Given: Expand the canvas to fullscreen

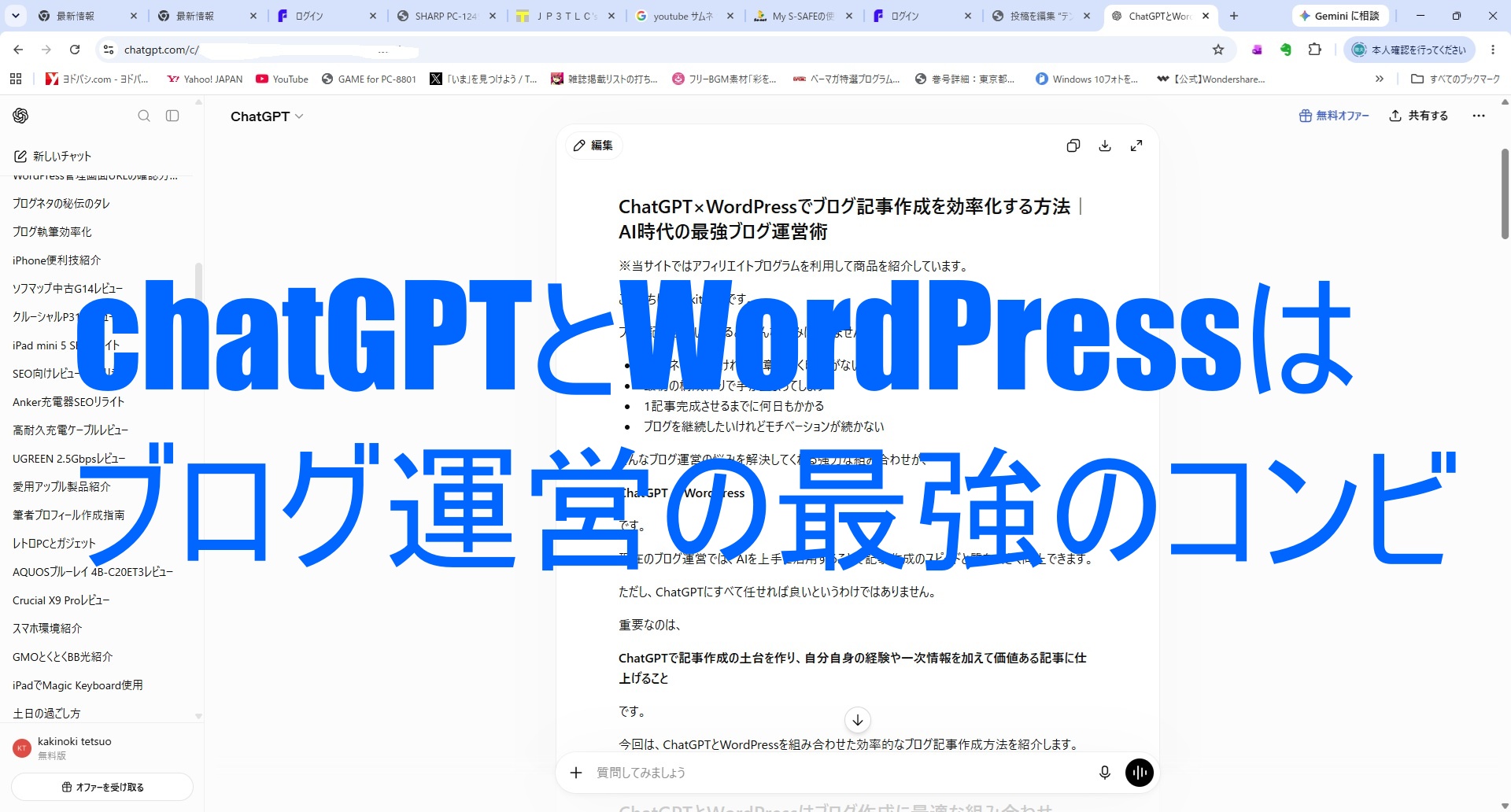Looking at the screenshot, I should point(1136,146).
